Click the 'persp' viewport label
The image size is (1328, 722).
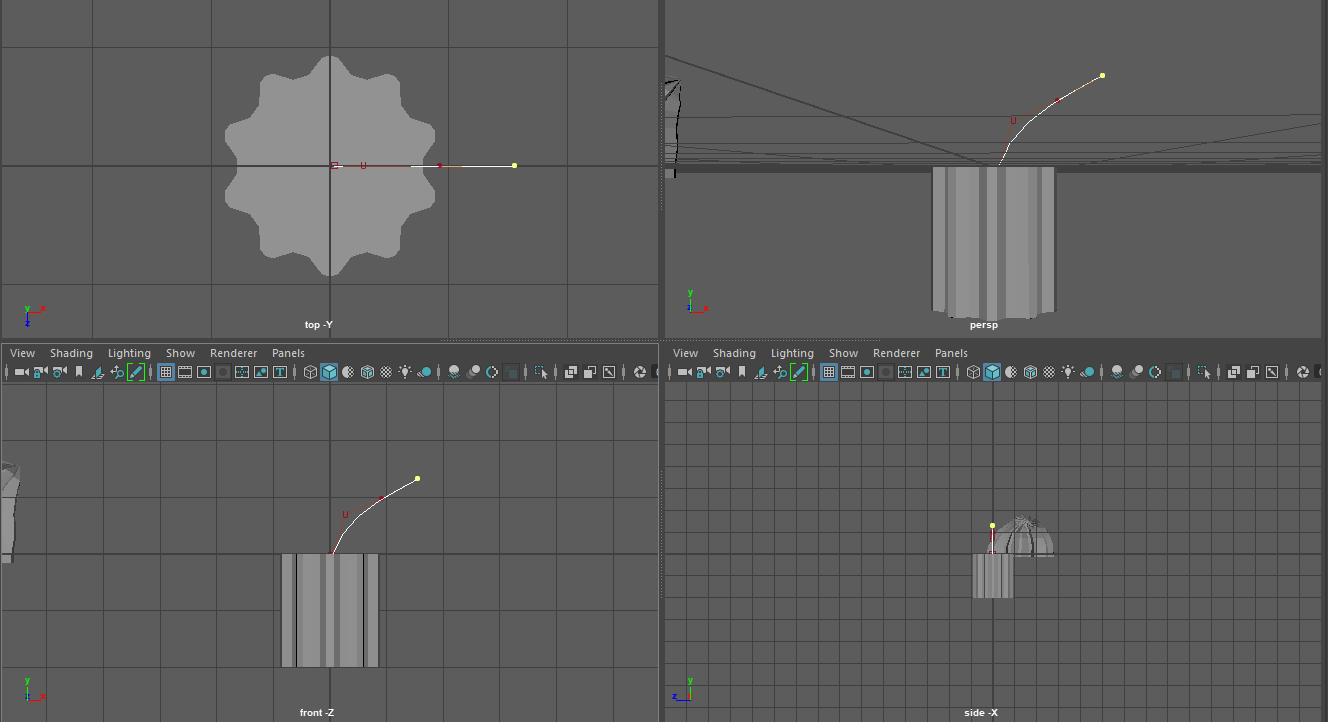984,325
